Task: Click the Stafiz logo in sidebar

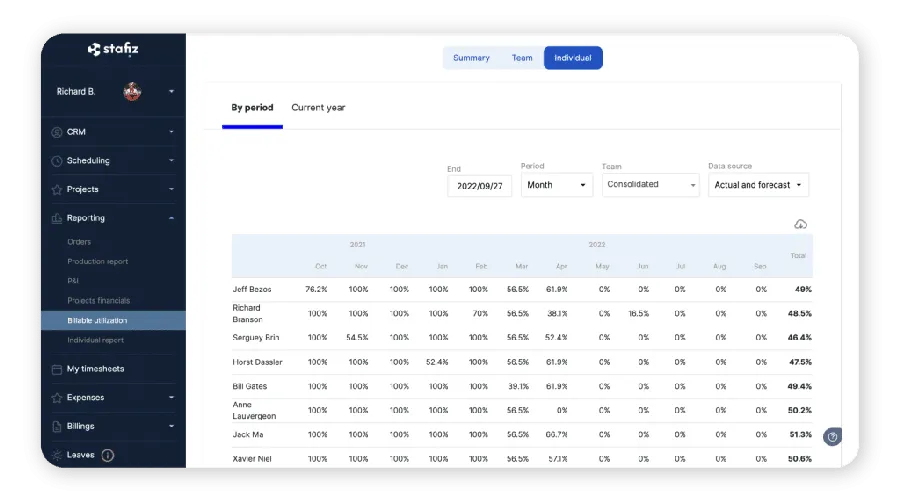Action: click(113, 49)
